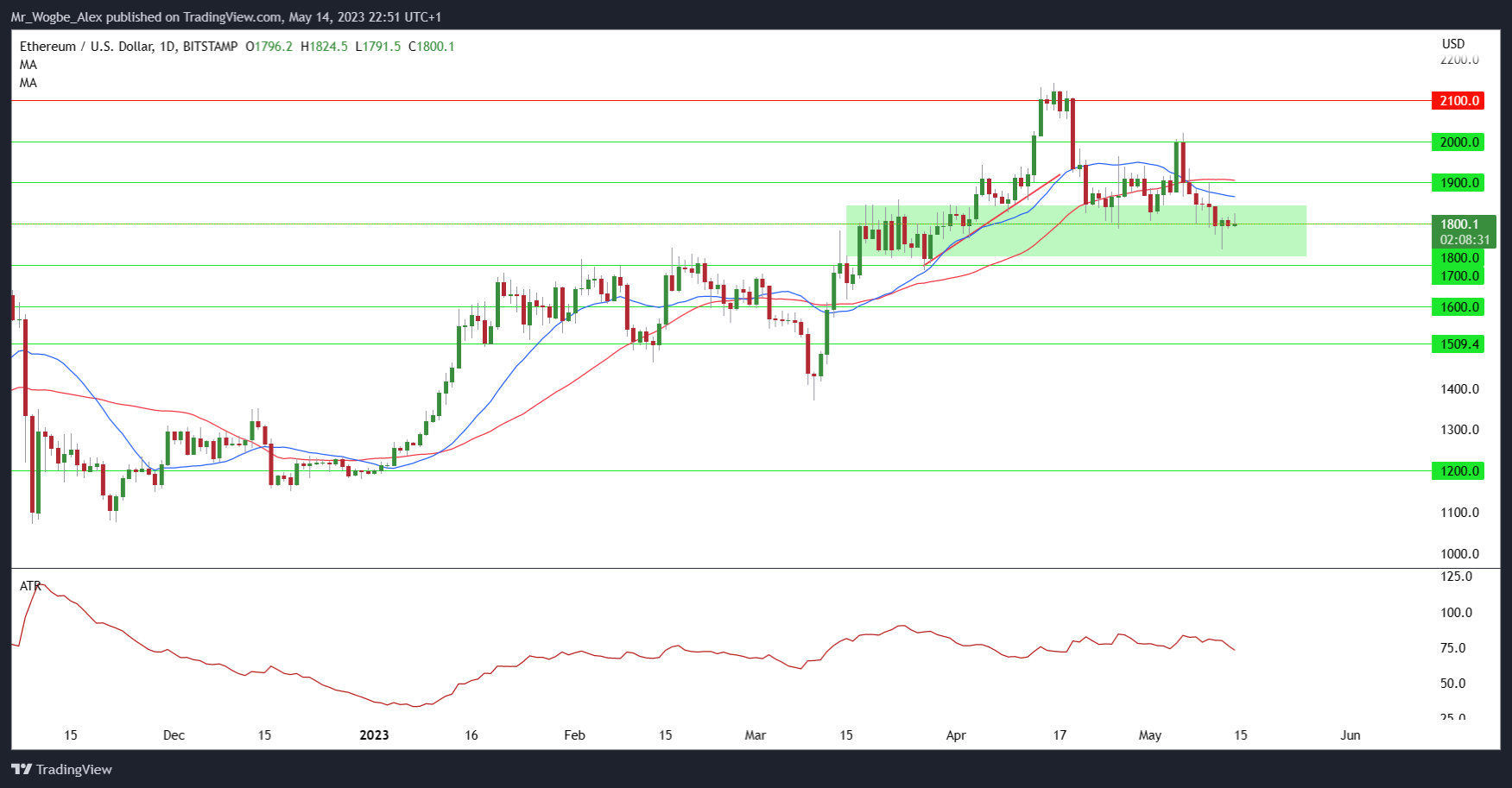The width and height of the screenshot is (1512, 788).
Task: Select the red 2100.0 price level label
Action: 1458,101
